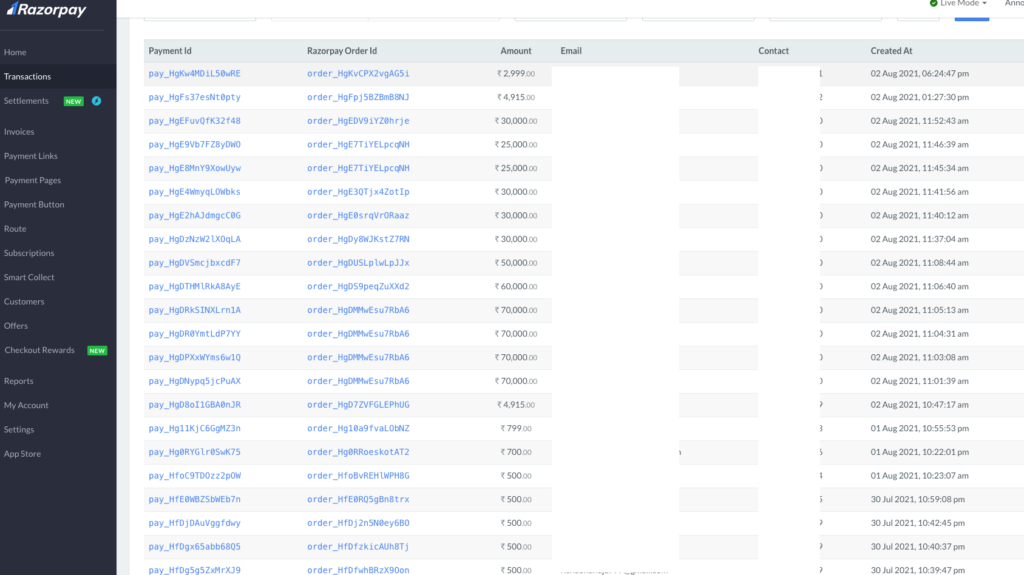Screen dimensions: 1024x575
Task: Open Subscriptions in the sidebar
Action: tap(29, 253)
